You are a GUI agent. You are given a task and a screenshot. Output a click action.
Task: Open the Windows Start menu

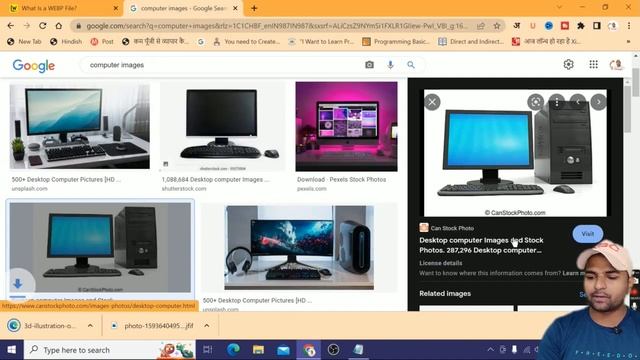pyautogui.click(x=12, y=350)
